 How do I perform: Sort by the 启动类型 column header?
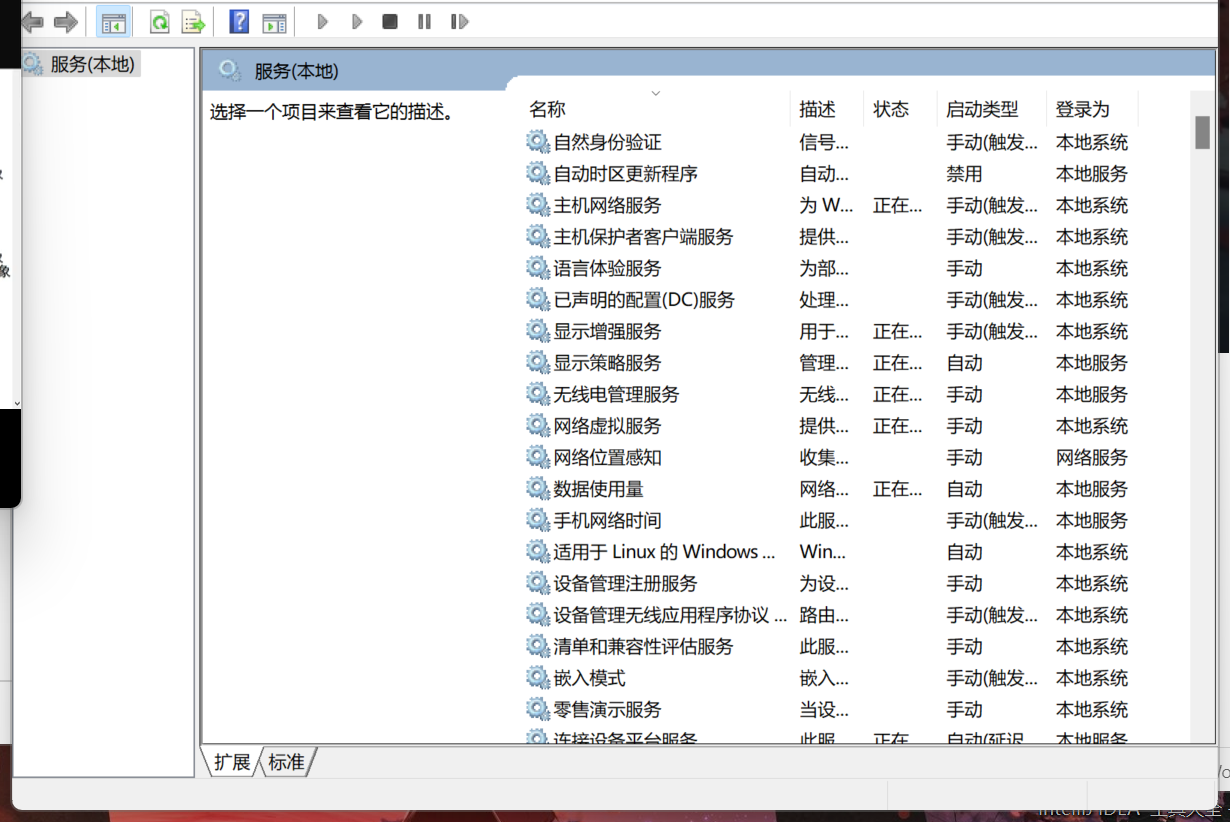(x=982, y=109)
